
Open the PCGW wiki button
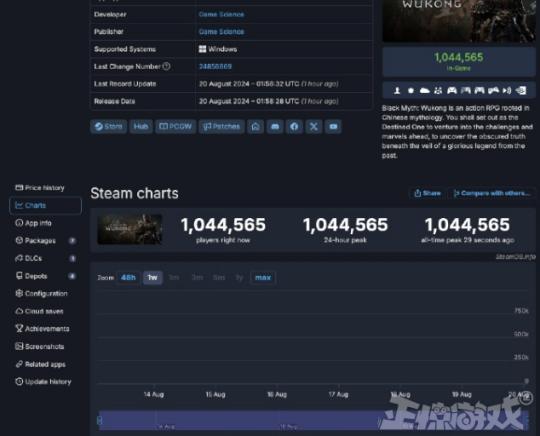pos(175,126)
